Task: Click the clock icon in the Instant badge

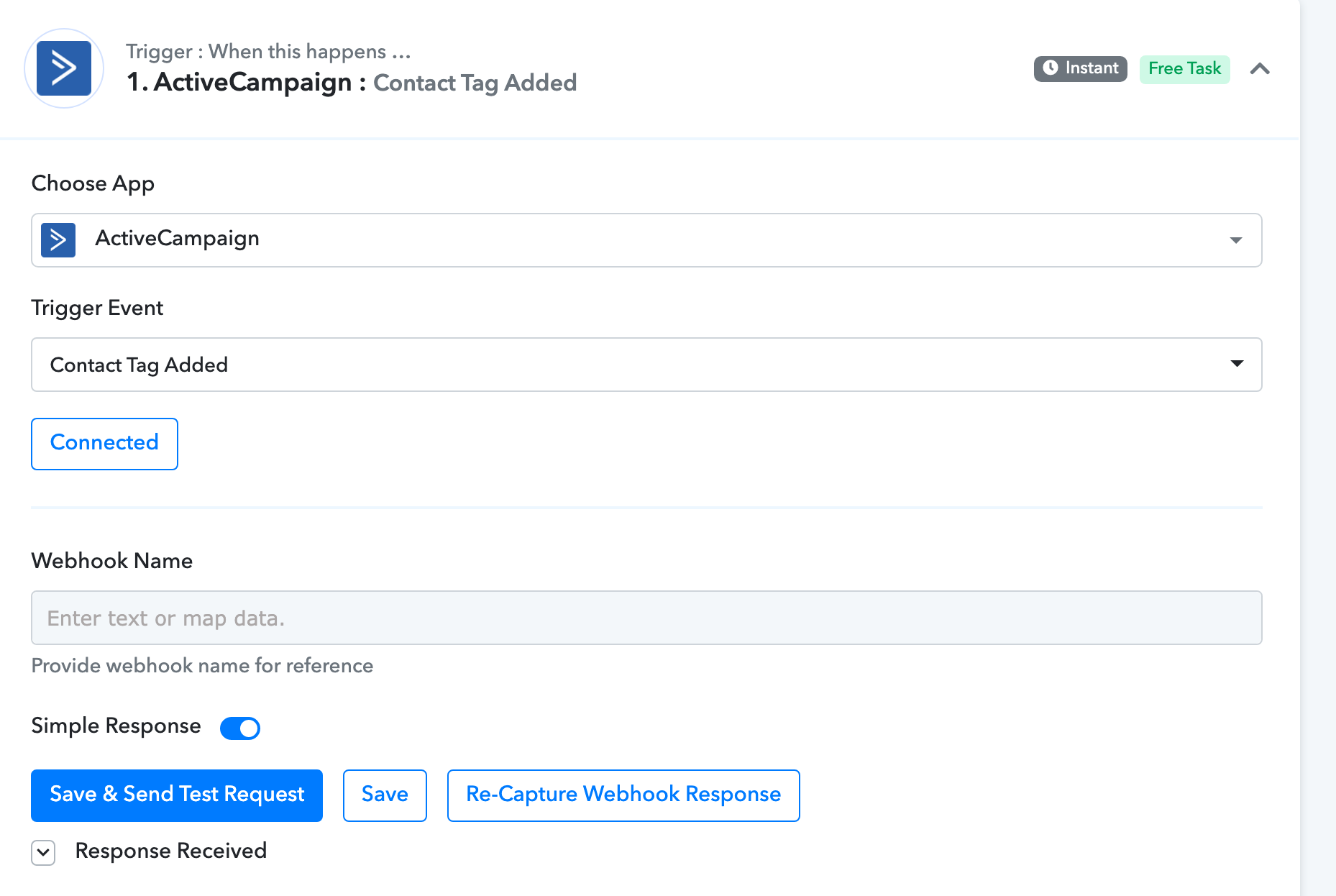Action: 1051,68
